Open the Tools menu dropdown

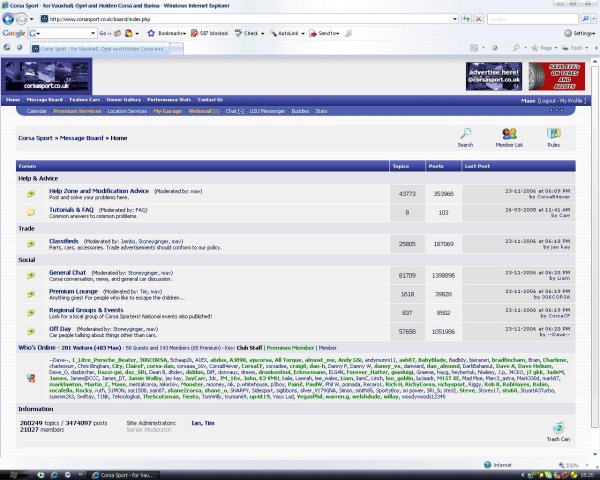576,48
